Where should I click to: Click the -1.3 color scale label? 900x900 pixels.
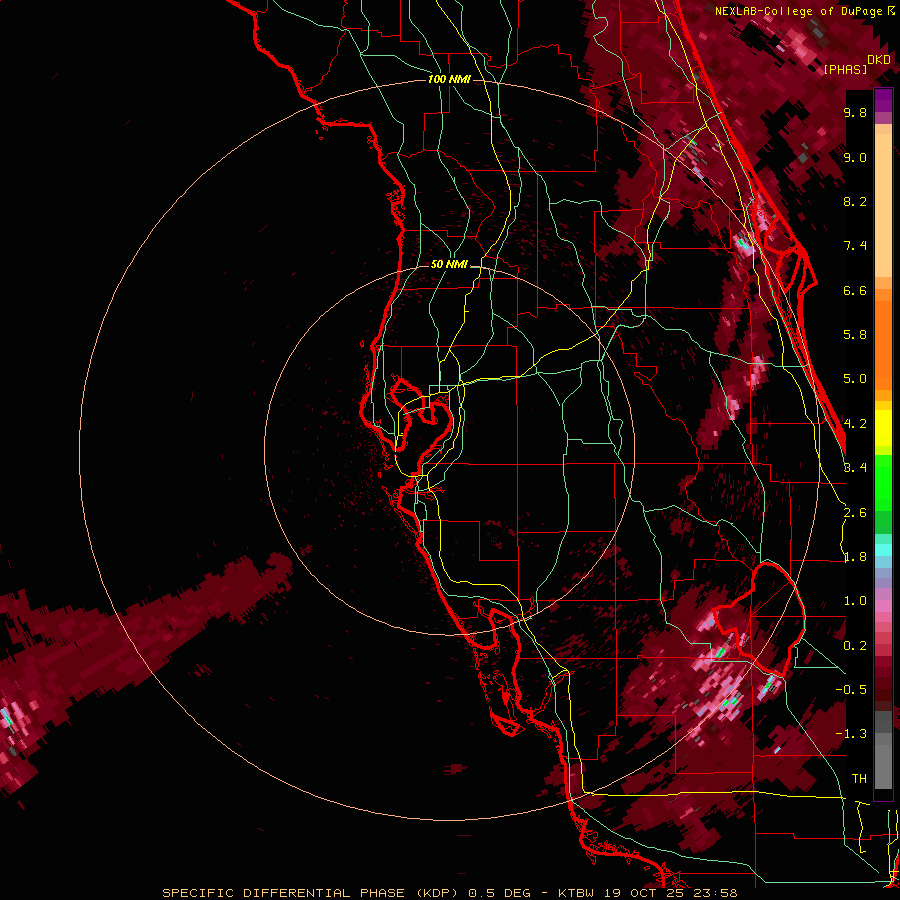point(851,734)
